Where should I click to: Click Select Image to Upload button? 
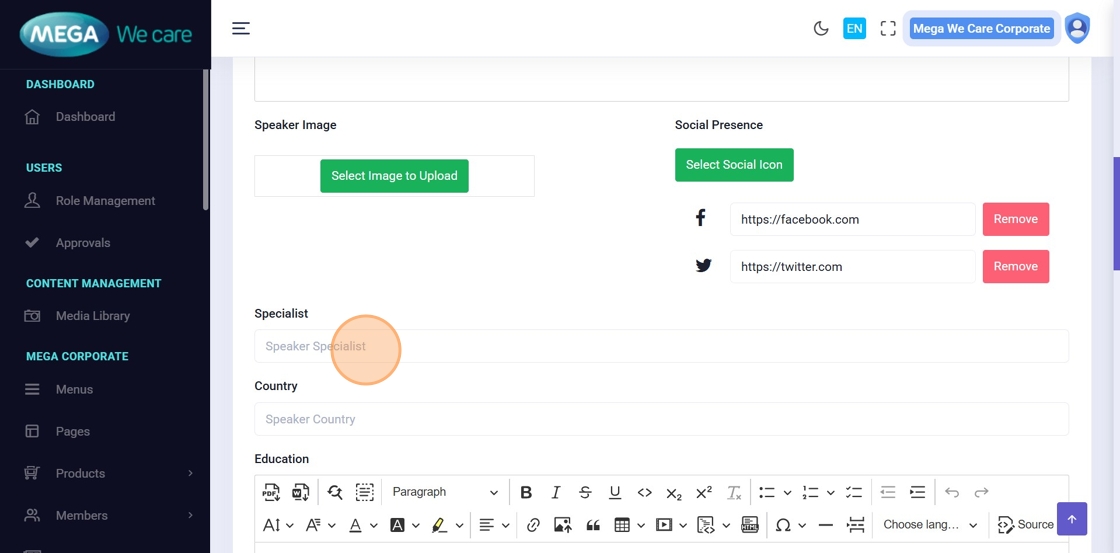pyautogui.click(x=394, y=176)
